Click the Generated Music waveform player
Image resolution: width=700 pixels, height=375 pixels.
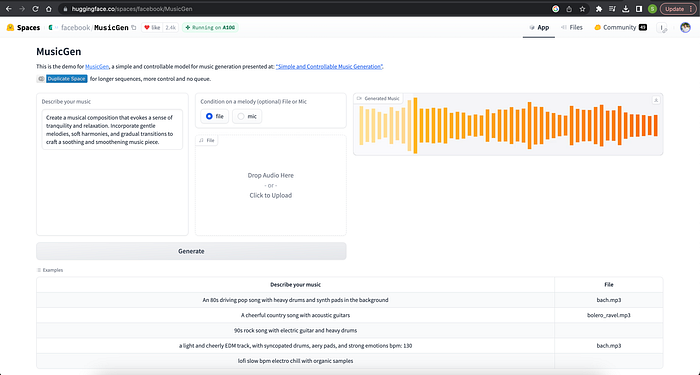pyautogui.click(x=508, y=125)
